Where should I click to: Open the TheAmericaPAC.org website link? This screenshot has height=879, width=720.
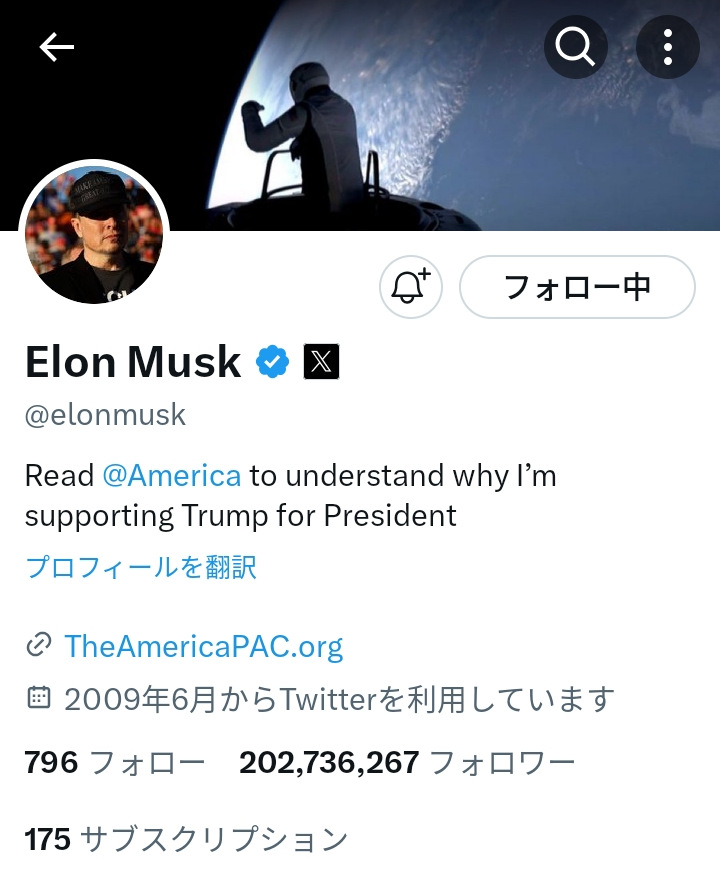coord(203,646)
